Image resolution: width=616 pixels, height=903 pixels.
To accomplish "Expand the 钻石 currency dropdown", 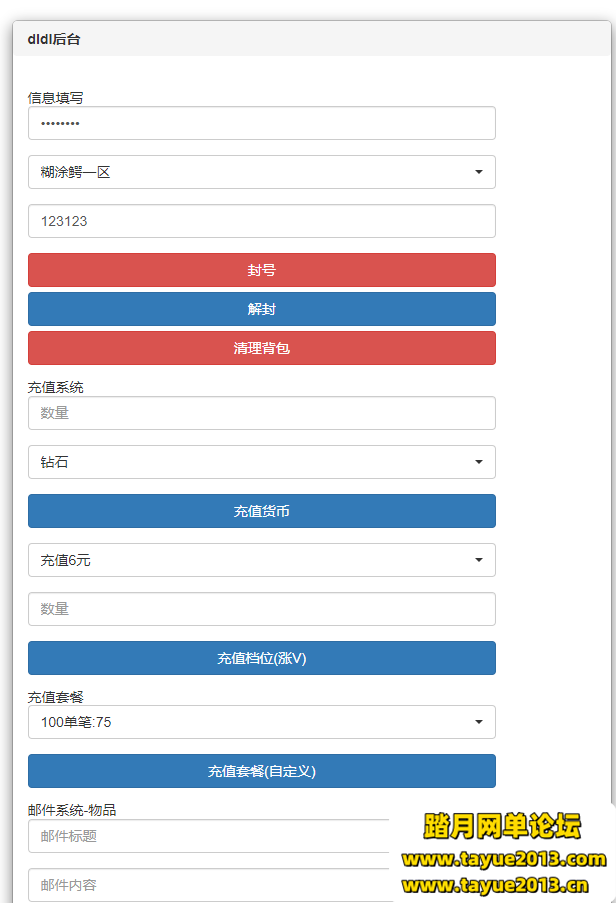I will [261, 462].
